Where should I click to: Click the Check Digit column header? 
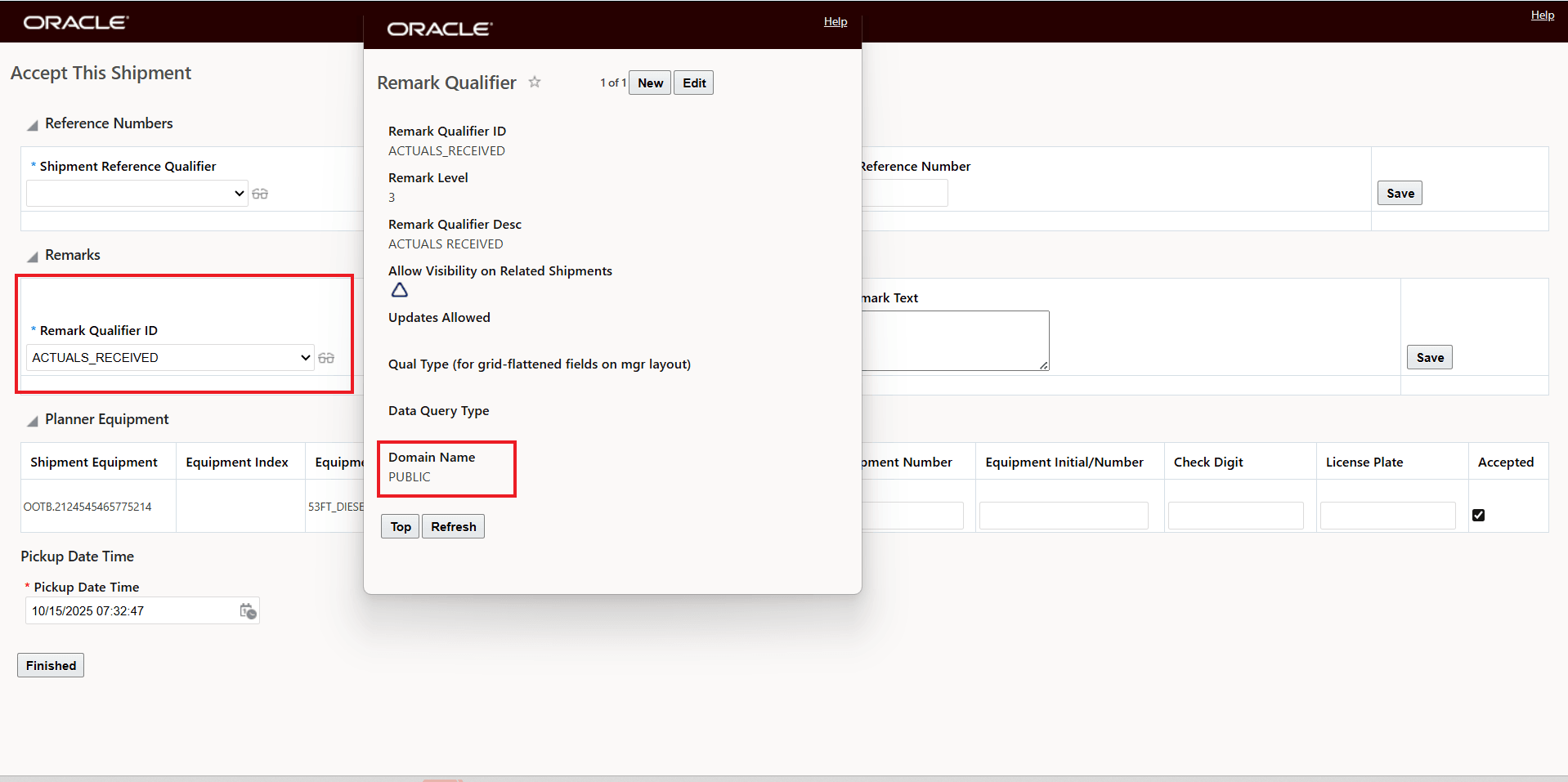click(x=1208, y=462)
